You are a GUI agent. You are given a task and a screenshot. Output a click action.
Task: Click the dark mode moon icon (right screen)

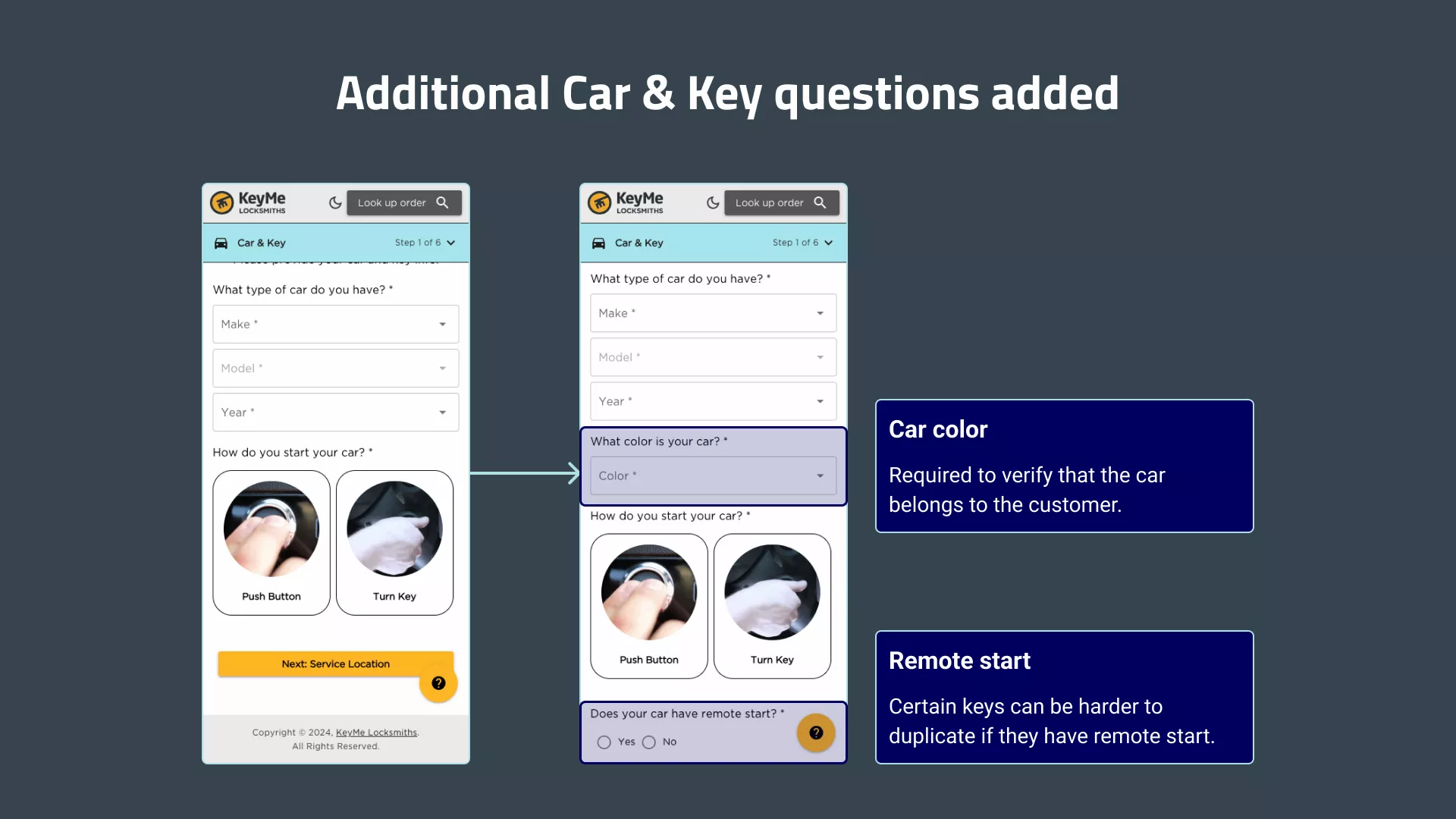(x=712, y=202)
